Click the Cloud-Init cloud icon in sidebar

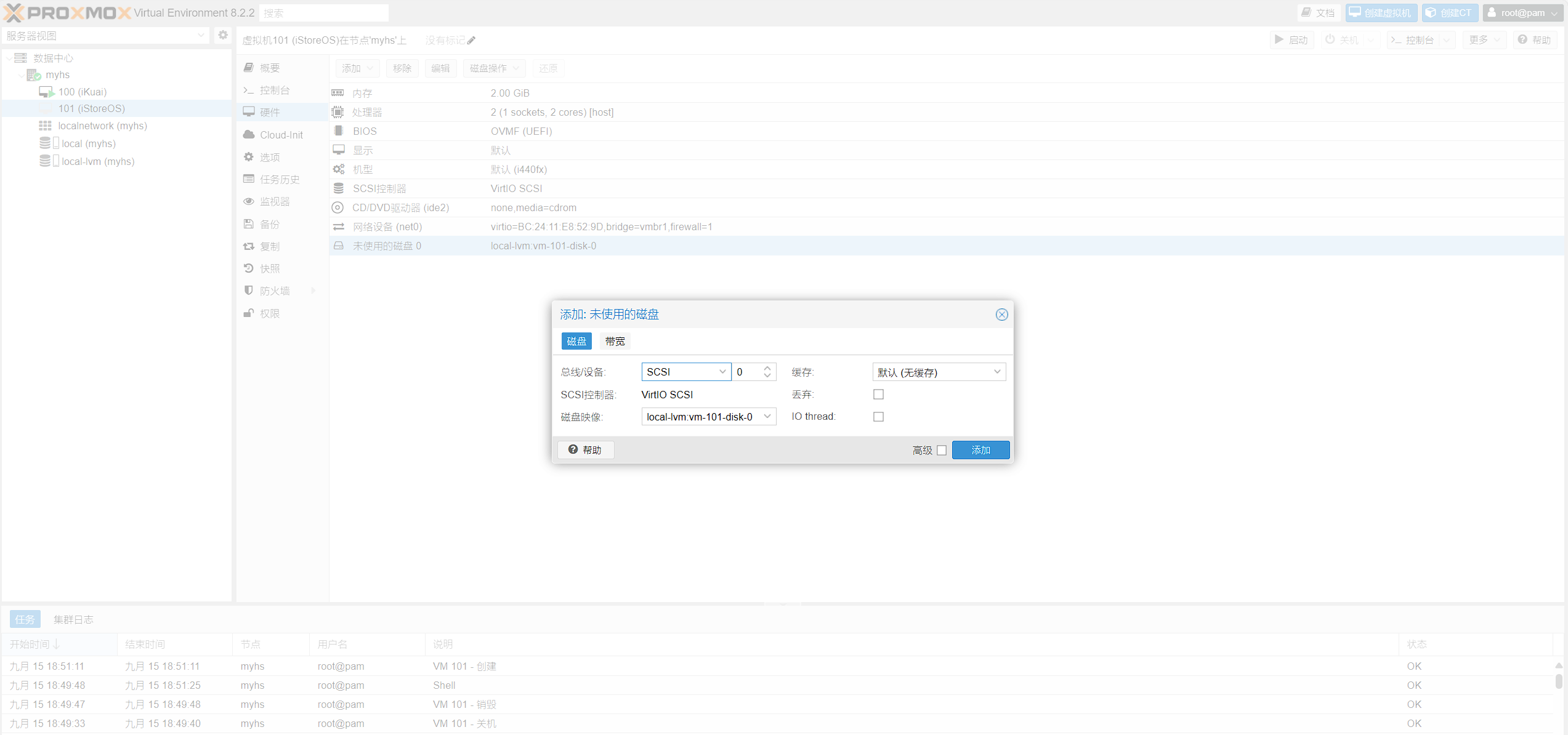point(249,135)
